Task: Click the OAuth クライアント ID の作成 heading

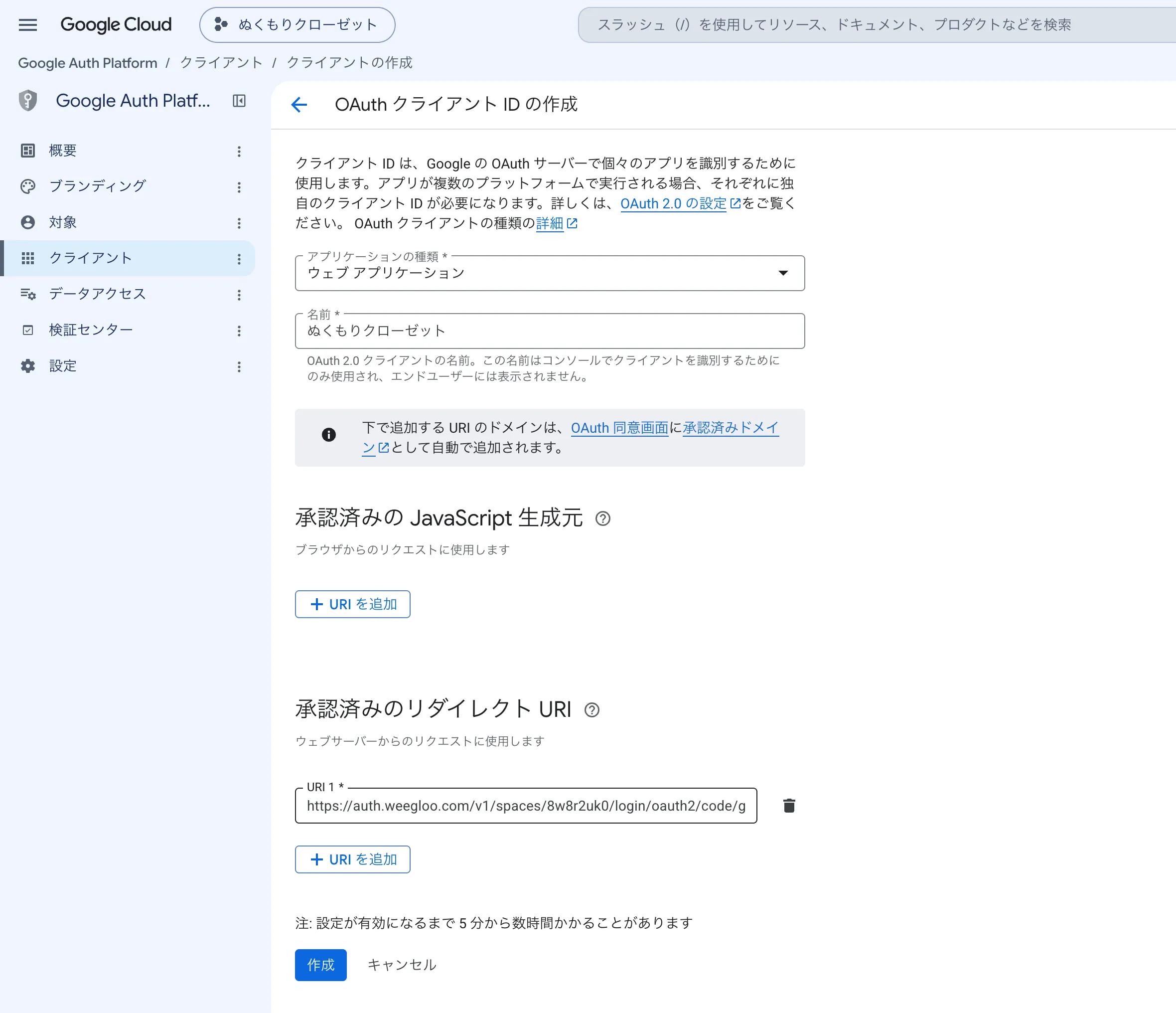Action: click(x=456, y=105)
